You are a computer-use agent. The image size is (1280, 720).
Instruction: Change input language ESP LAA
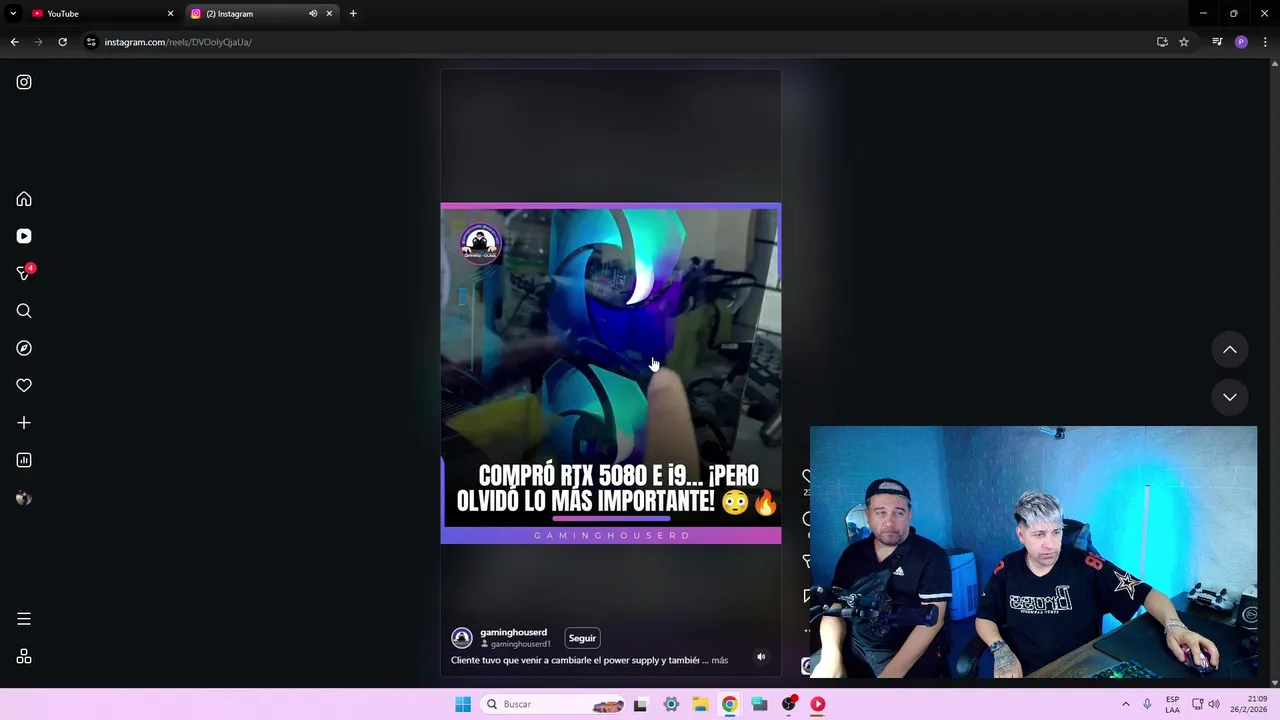1172,704
